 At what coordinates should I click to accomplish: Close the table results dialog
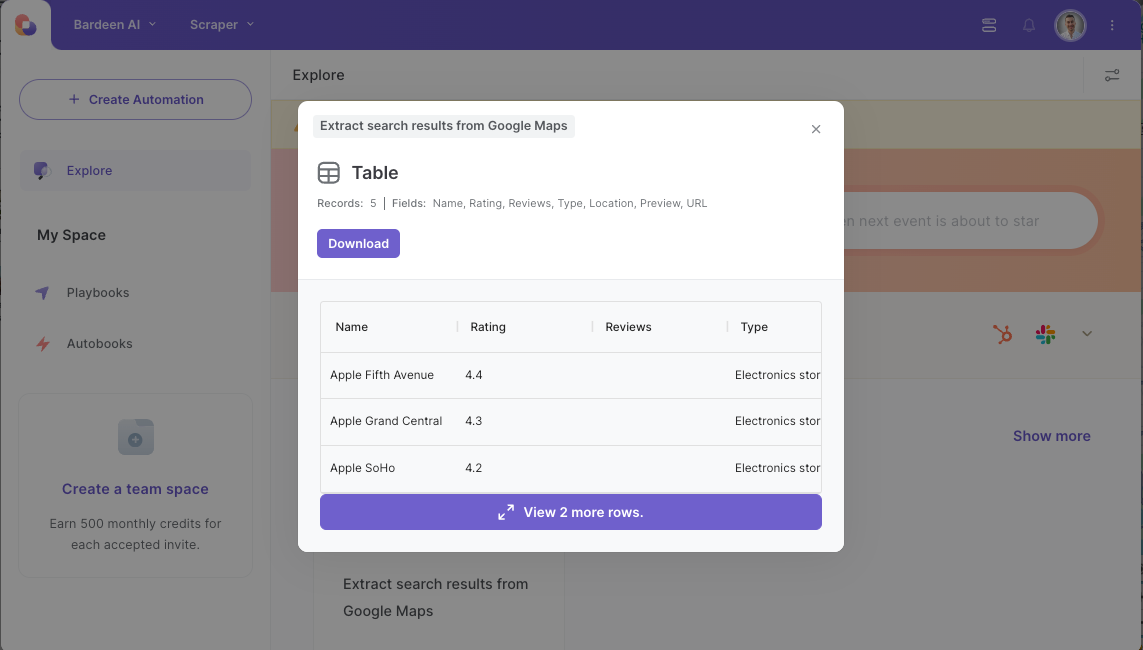click(816, 129)
